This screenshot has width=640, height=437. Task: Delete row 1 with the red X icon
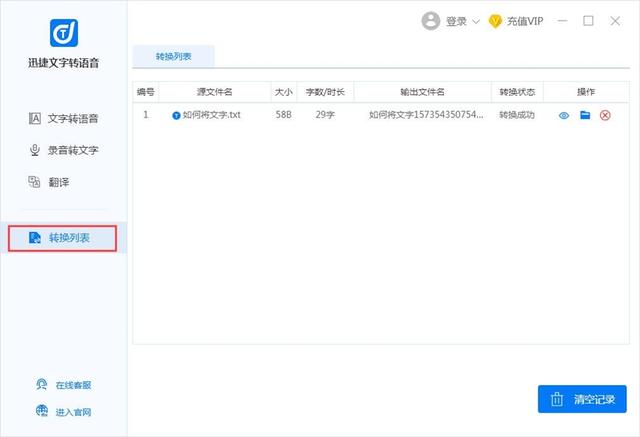[605, 115]
